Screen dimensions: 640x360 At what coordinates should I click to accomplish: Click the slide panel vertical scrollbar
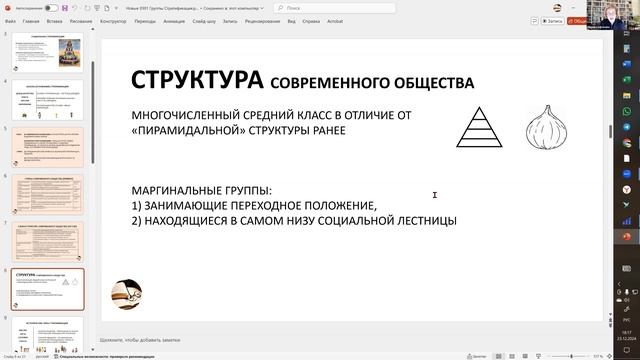(x=93, y=112)
